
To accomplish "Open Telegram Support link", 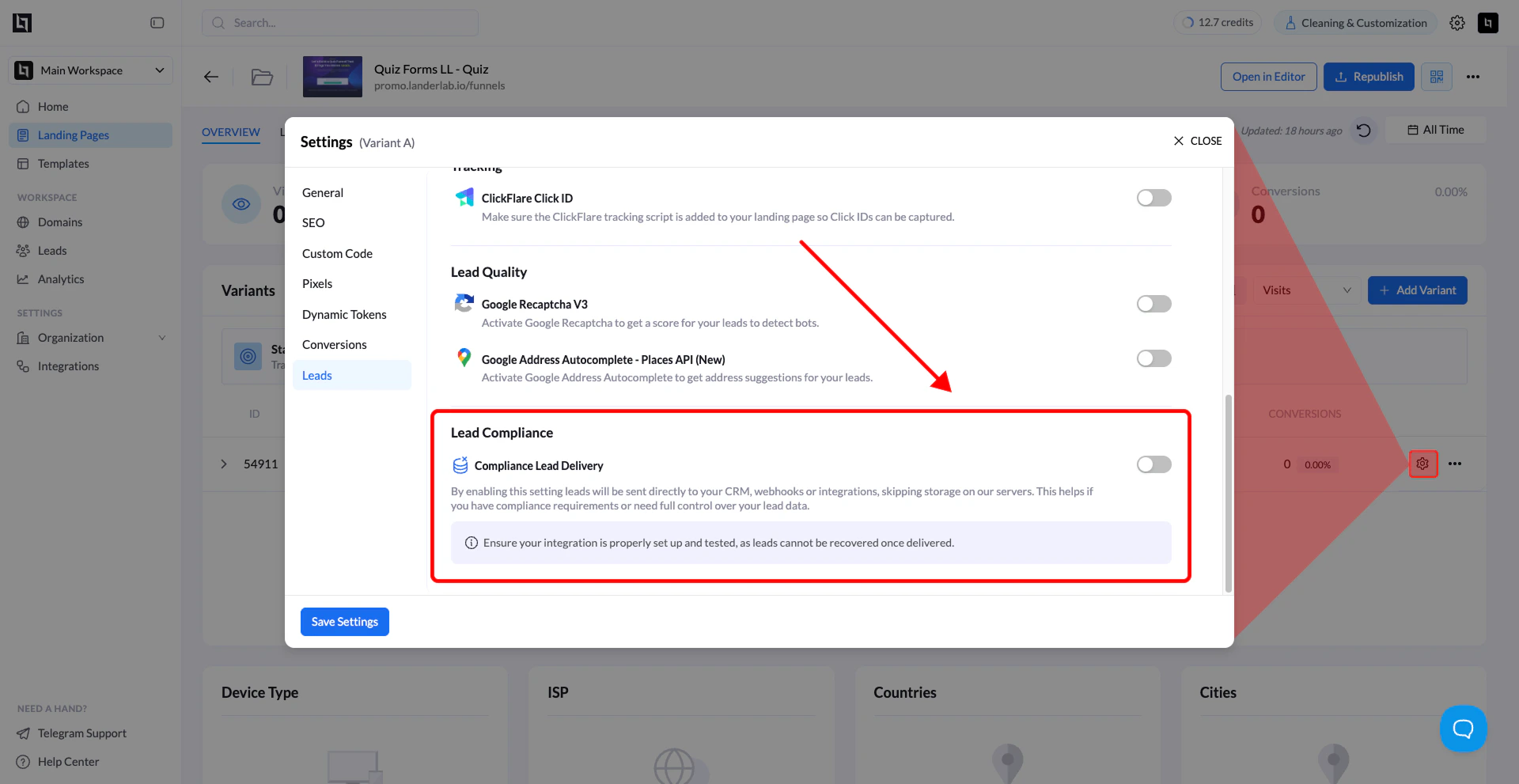I will [x=82, y=733].
